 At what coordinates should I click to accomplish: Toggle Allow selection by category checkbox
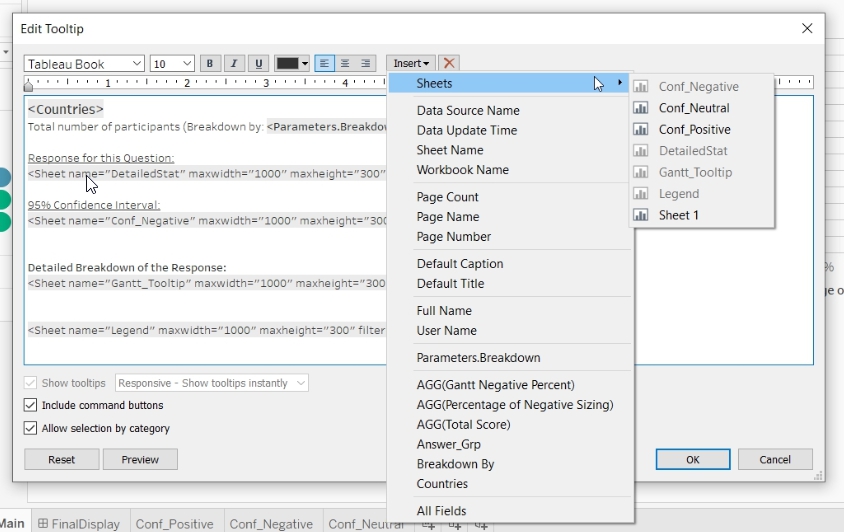pyautogui.click(x=31, y=429)
